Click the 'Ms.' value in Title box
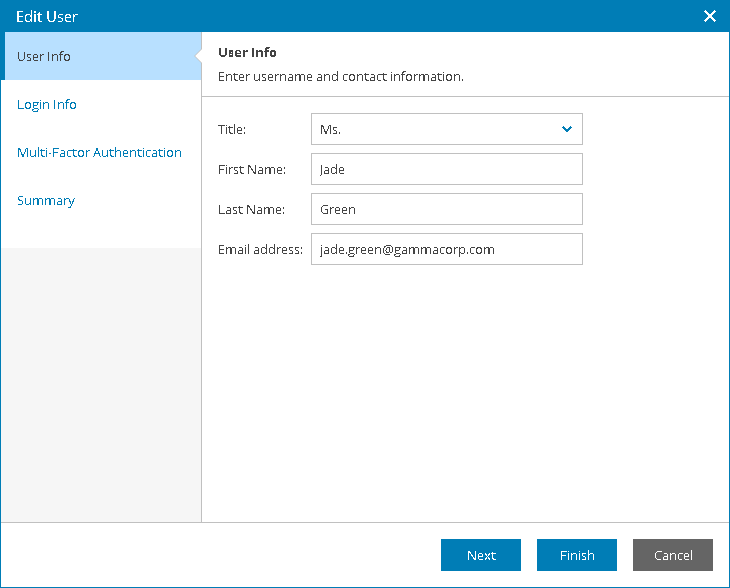This screenshot has height=588, width=730. 331,129
